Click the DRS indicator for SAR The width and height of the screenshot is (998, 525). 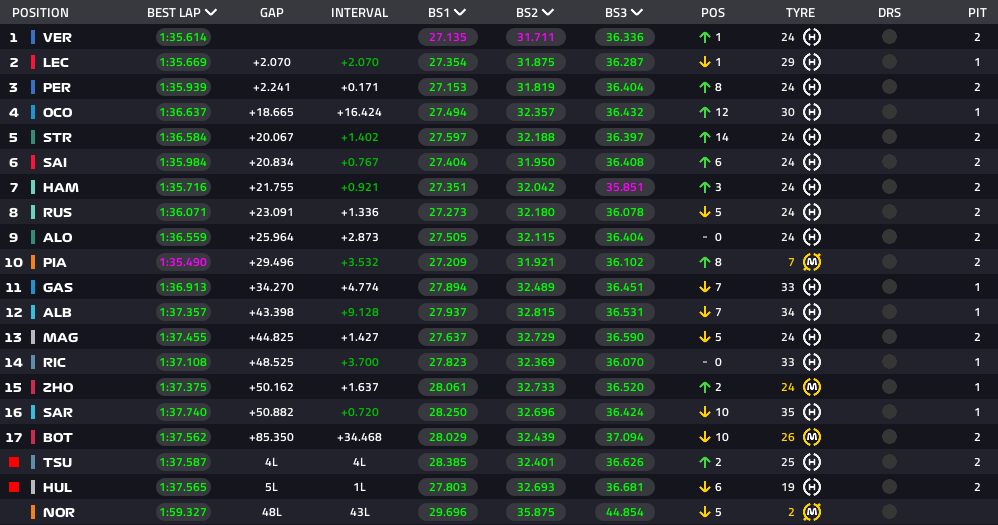(889, 412)
